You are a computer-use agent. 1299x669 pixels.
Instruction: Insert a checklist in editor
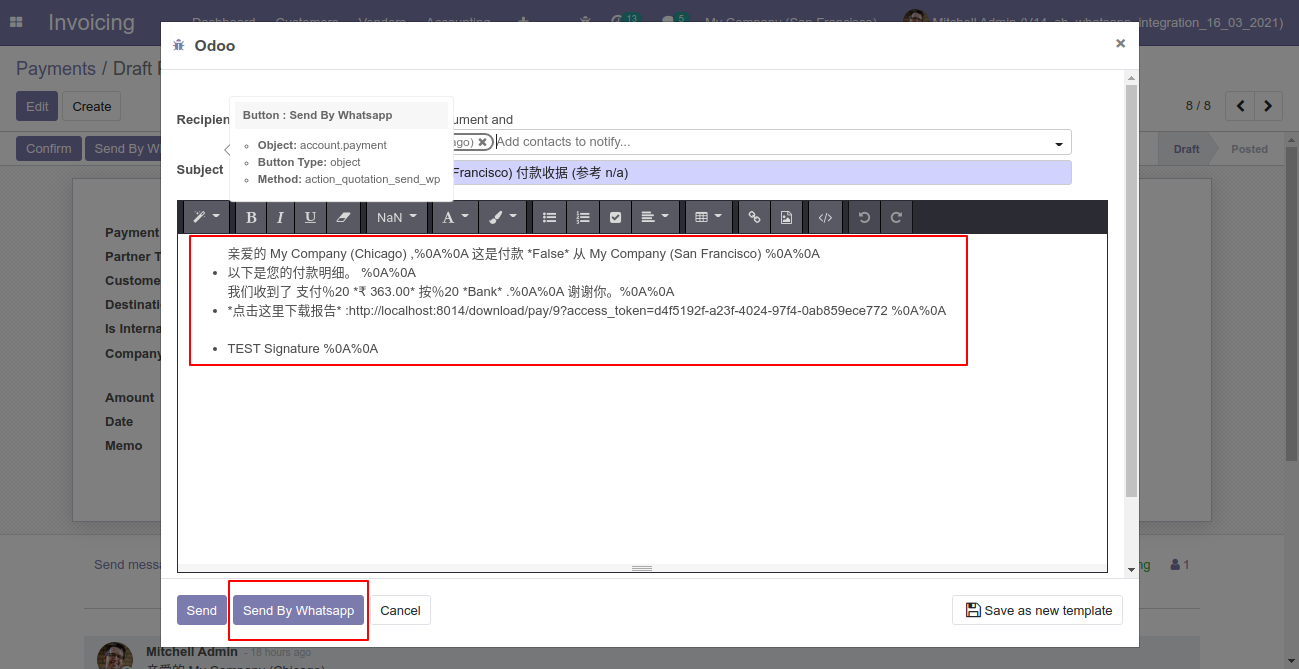[x=616, y=217]
